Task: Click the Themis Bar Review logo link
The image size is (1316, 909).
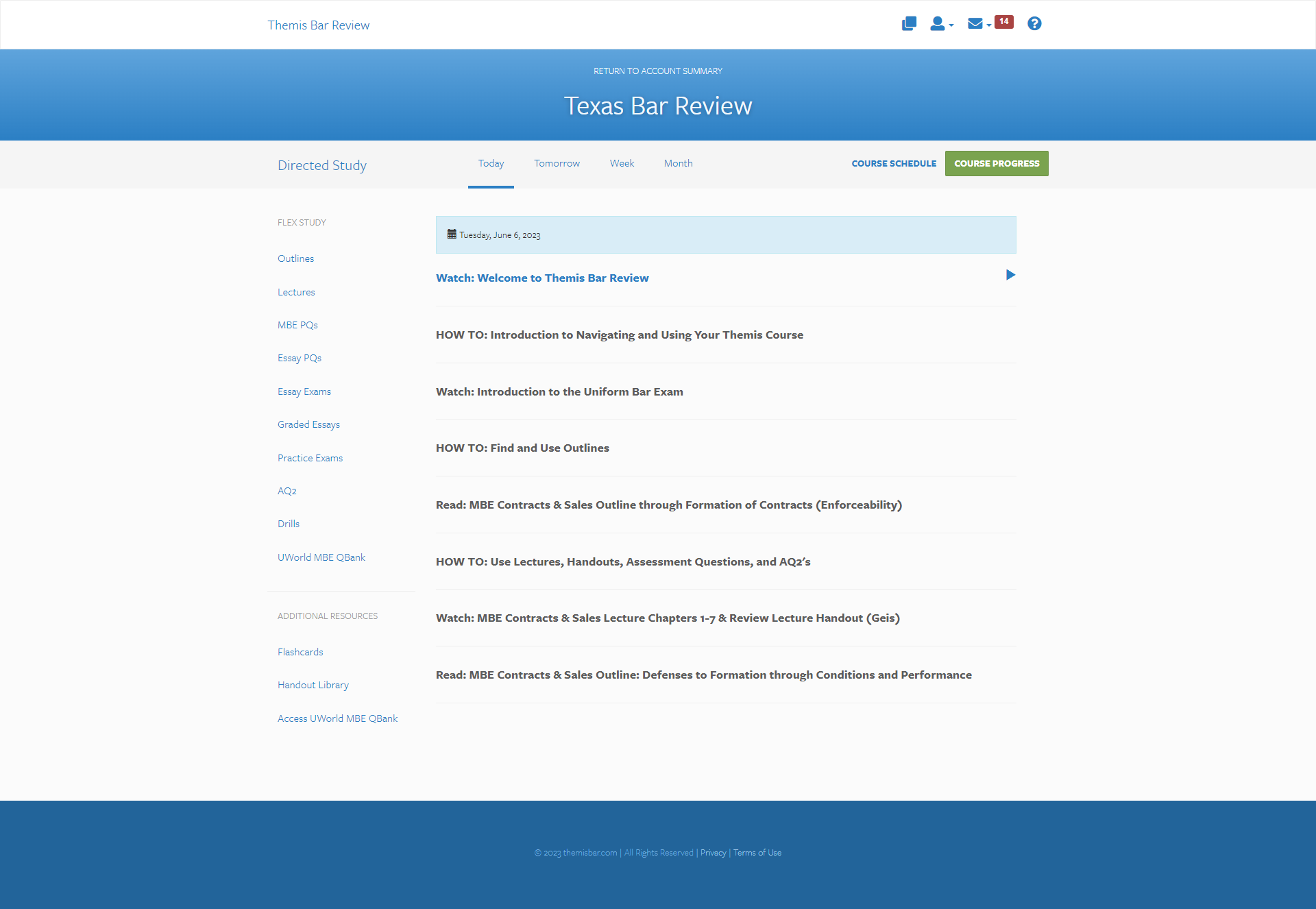Action: pos(318,25)
